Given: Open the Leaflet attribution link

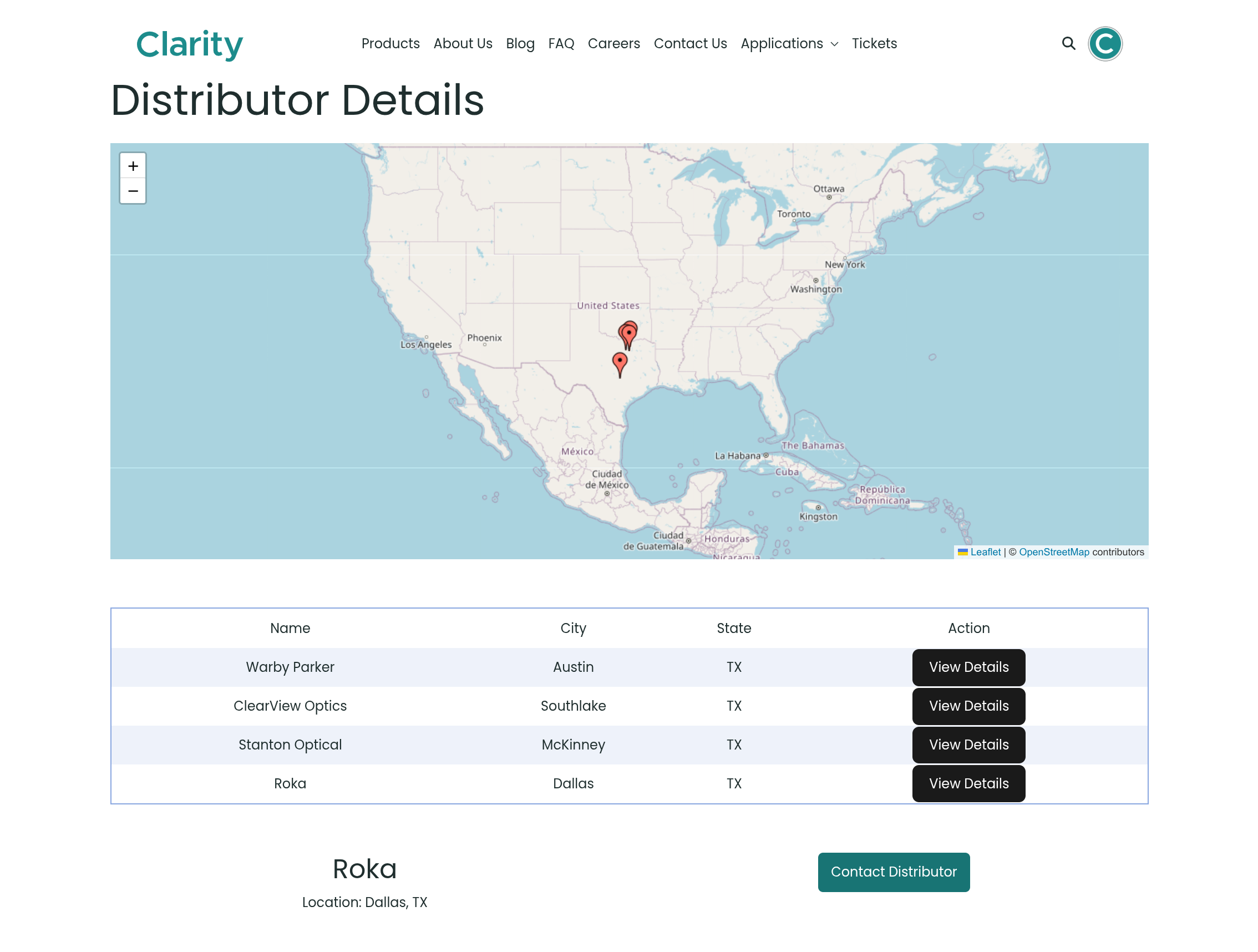Looking at the screenshot, I should tap(985, 551).
